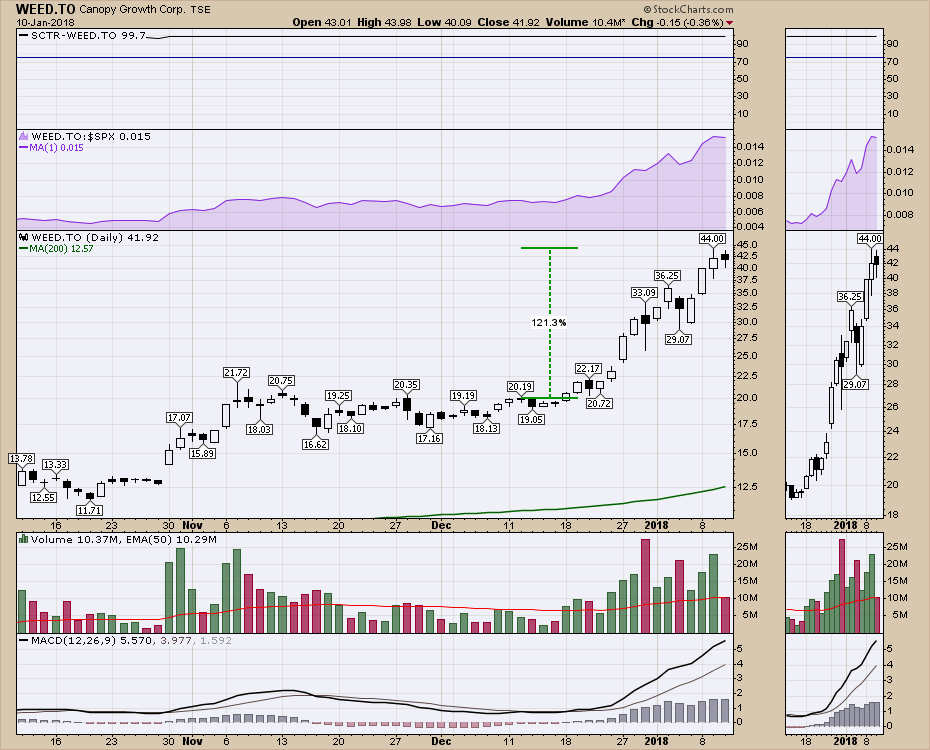
Task: Select the Open 43.01 value
Action: pyautogui.click(x=321, y=23)
